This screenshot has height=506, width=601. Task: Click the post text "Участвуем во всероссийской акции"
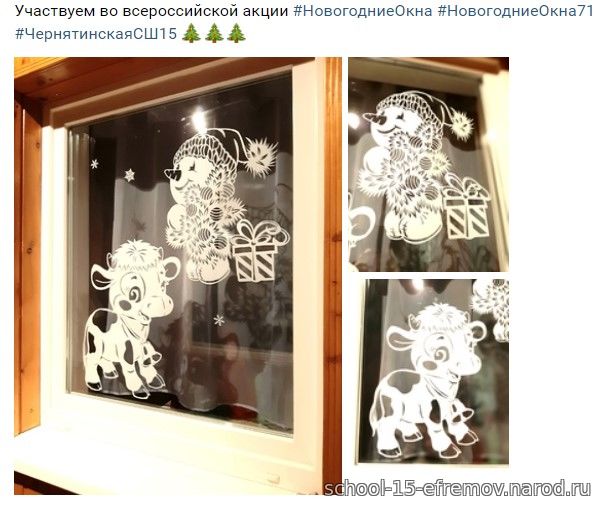coord(151,12)
